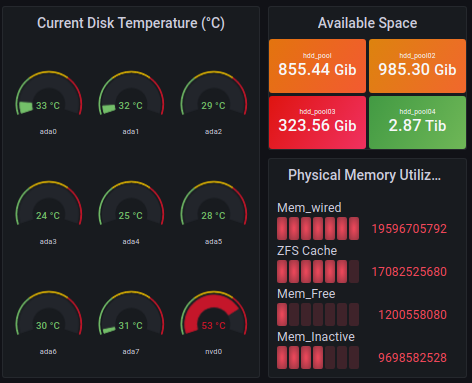Open the Current Disk Temperature panel title
The height and width of the screenshot is (383, 472).
click(x=131, y=23)
